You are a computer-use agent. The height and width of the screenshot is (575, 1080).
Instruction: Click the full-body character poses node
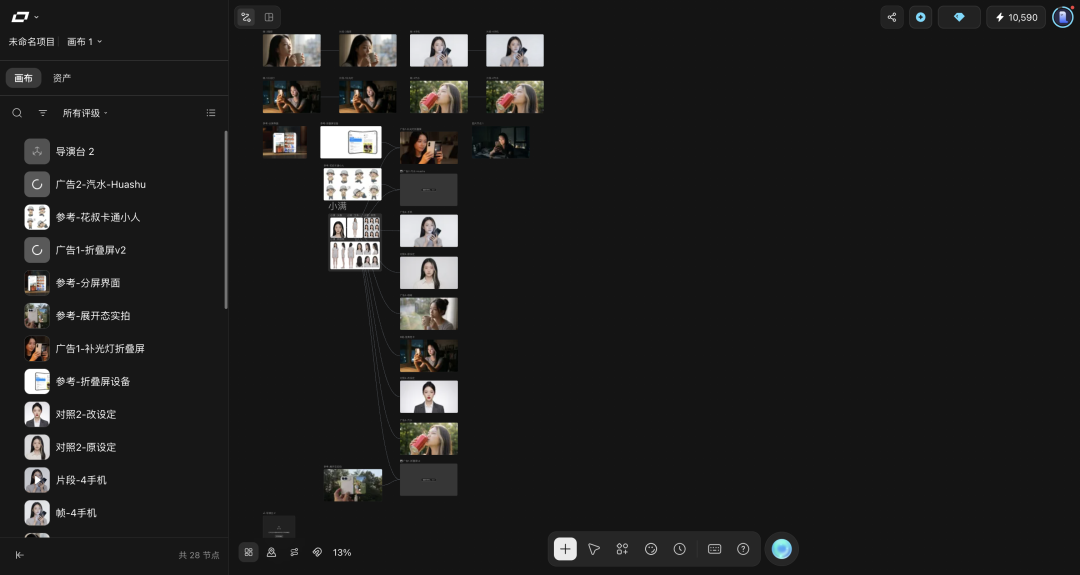tap(355, 255)
